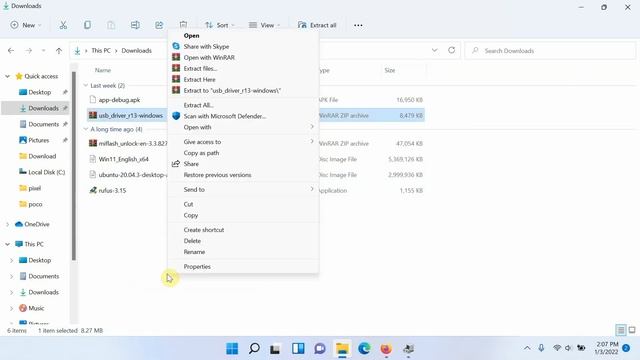This screenshot has width=640, height=360.
Task: Open the Send to submenu
Action: tap(243, 190)
